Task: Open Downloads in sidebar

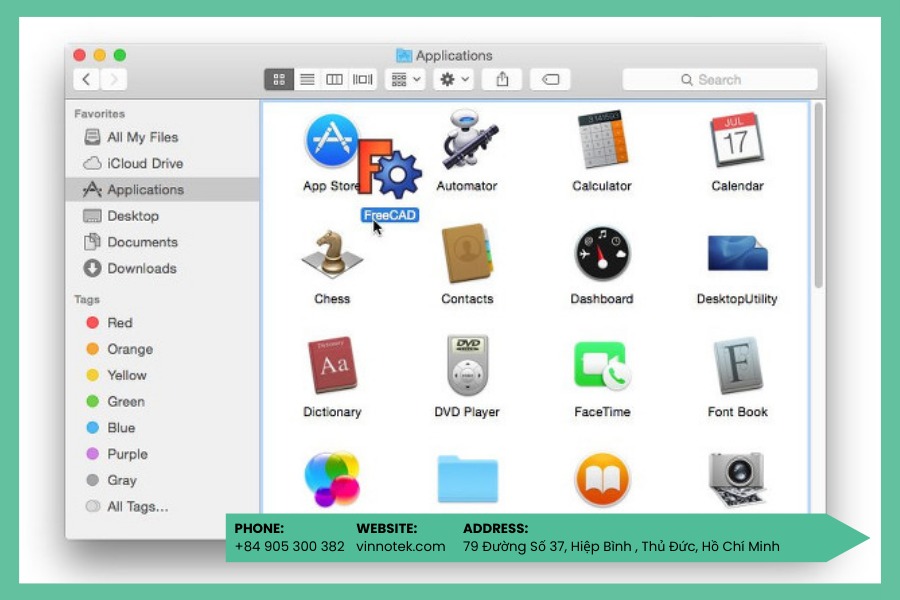Action: pyautogui.click(x=162, y=268)
